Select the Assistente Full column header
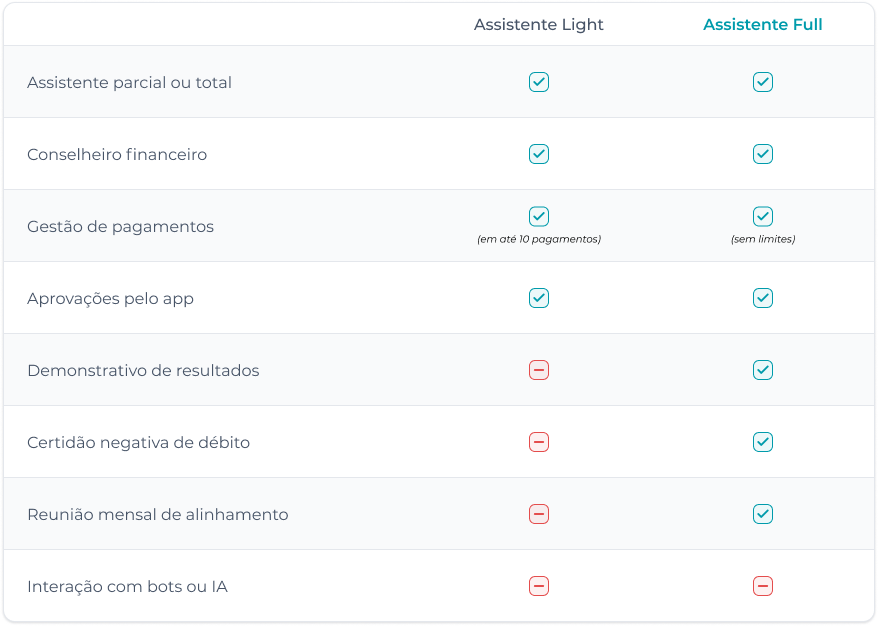Image resolution: width=878 pixels, height=626 pixels. point(763,25)
